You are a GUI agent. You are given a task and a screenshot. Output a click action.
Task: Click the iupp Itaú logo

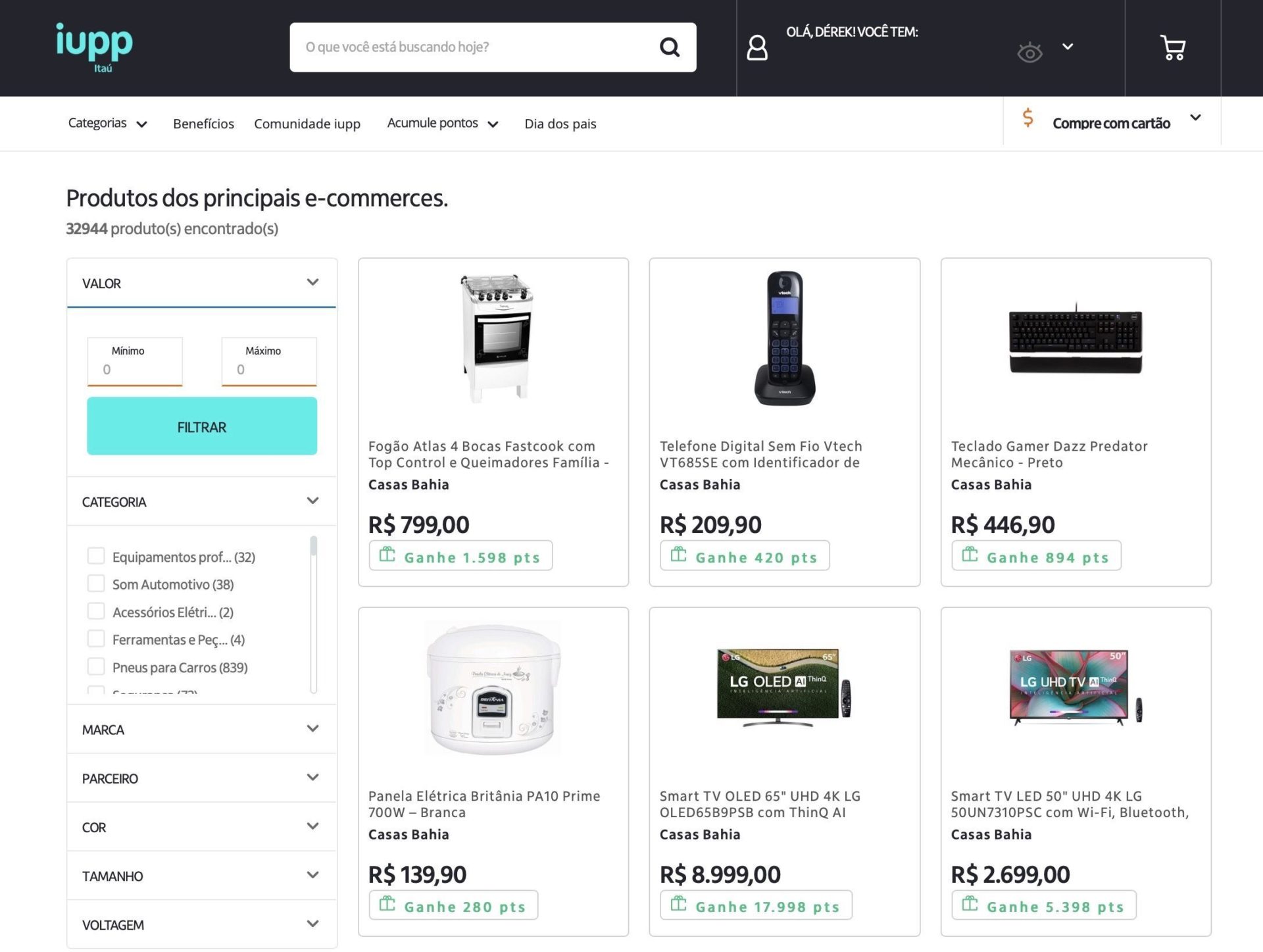tap(94, 47)
